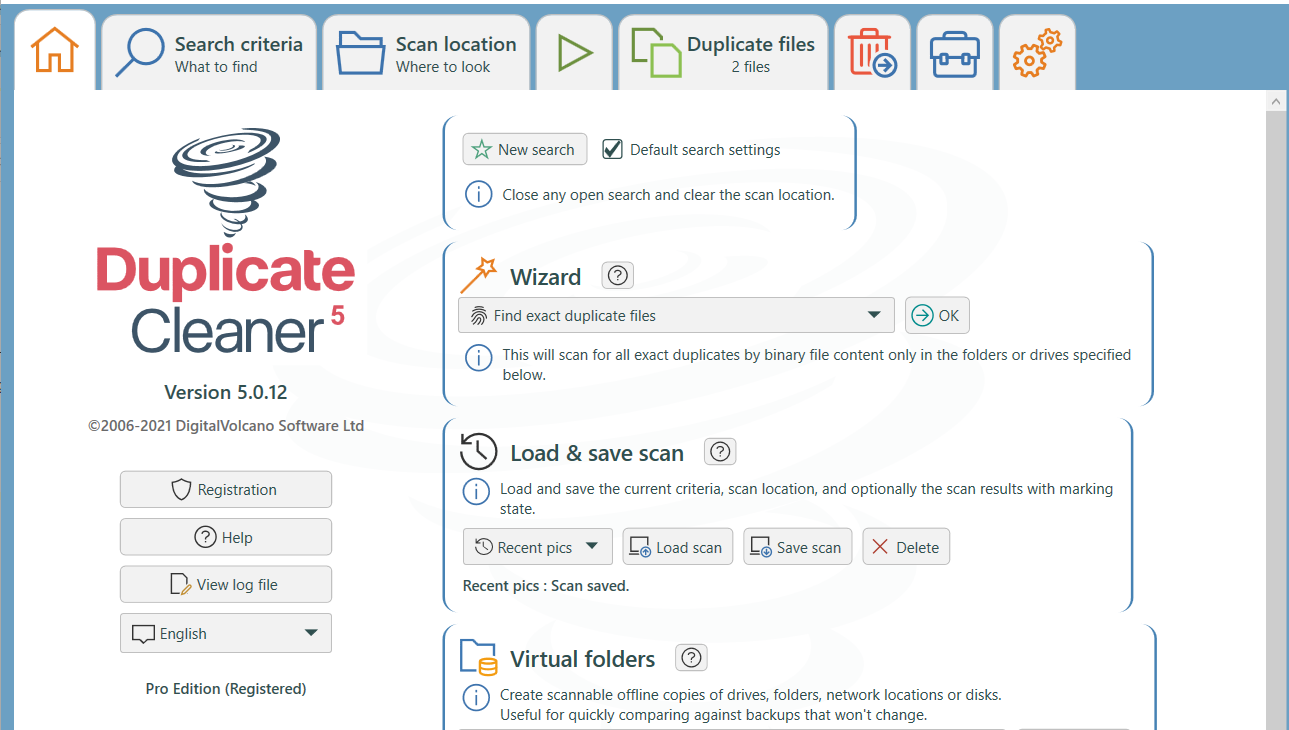Click the Recent pics : Scan saved status
The width and height of the screenshot is (1289, 730).
click(546, 586)
